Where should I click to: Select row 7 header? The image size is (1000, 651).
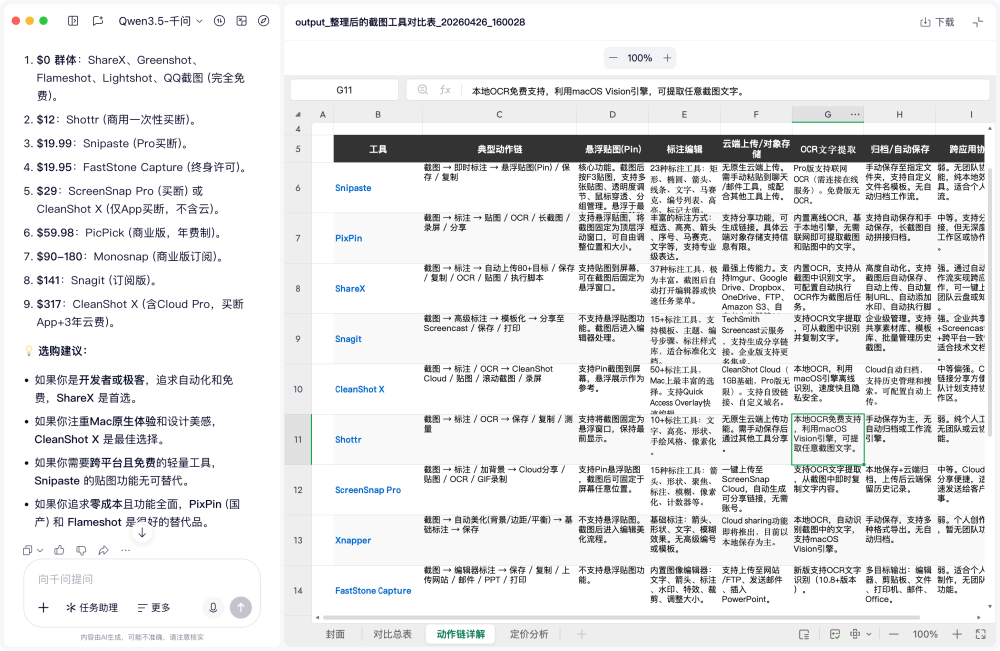point(298,238)
